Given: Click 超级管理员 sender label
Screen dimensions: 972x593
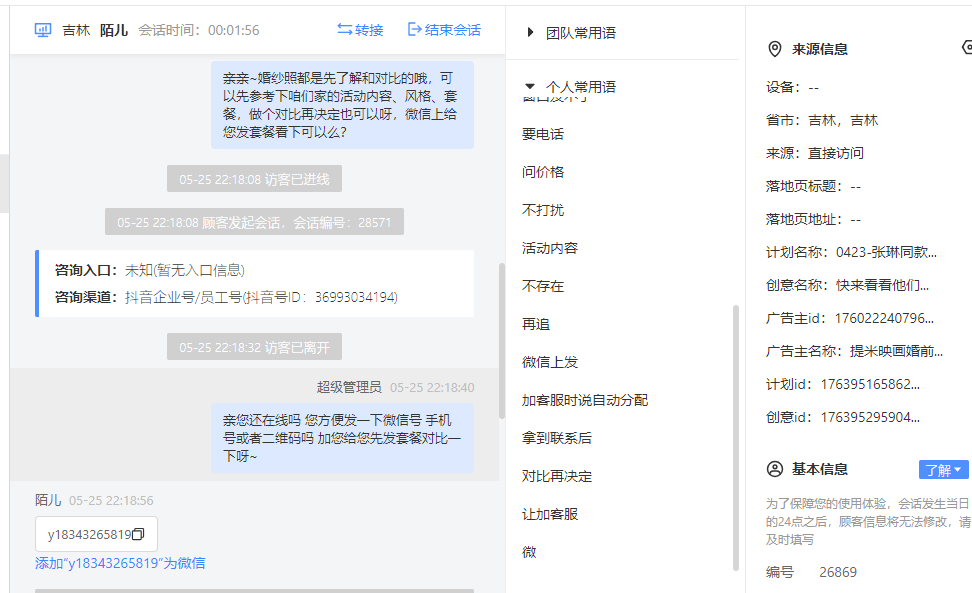Looking at the screenshot, I should [348, 387].
